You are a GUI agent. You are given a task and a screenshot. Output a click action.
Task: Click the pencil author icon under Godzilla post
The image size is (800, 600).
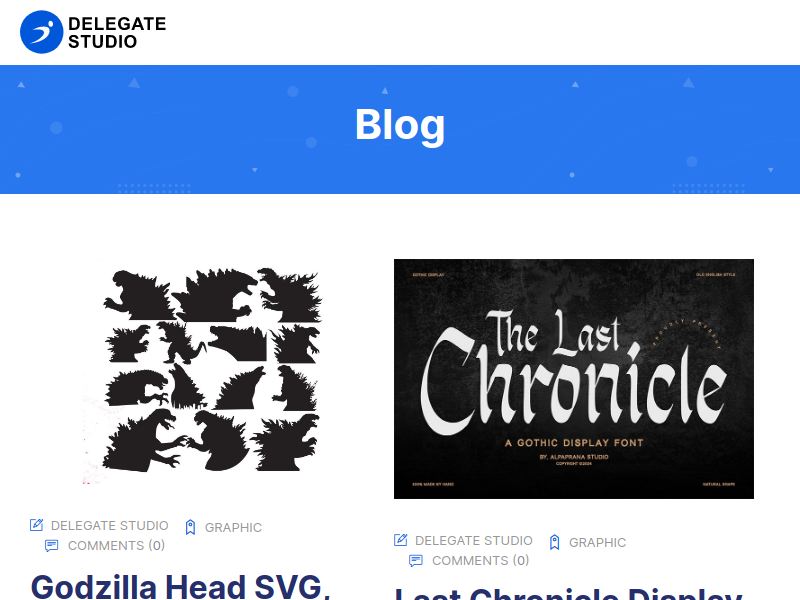[x=37, y=525]
